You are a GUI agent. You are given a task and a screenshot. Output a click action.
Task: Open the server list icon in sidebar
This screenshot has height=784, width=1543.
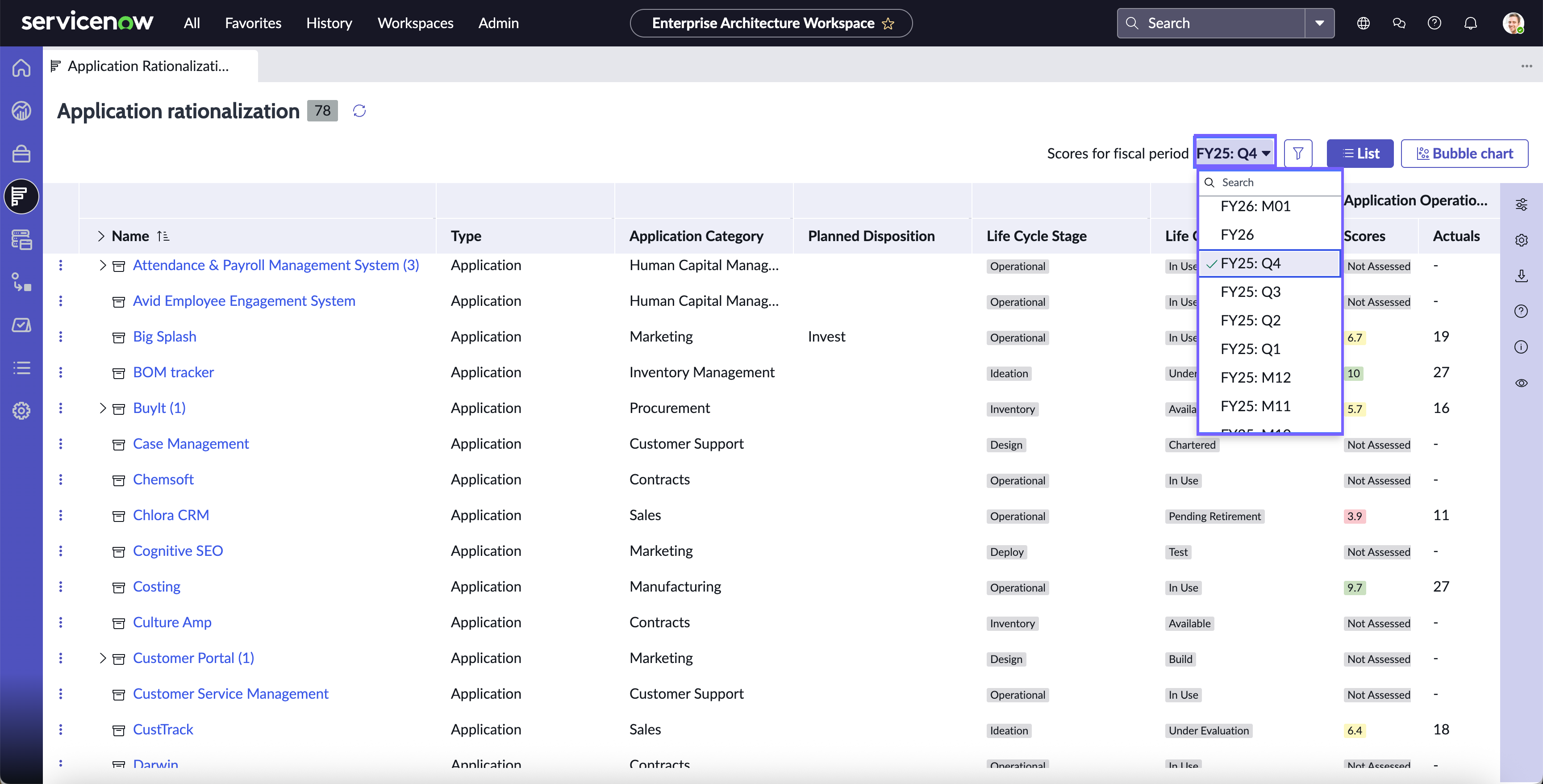(x=21, y=240)
